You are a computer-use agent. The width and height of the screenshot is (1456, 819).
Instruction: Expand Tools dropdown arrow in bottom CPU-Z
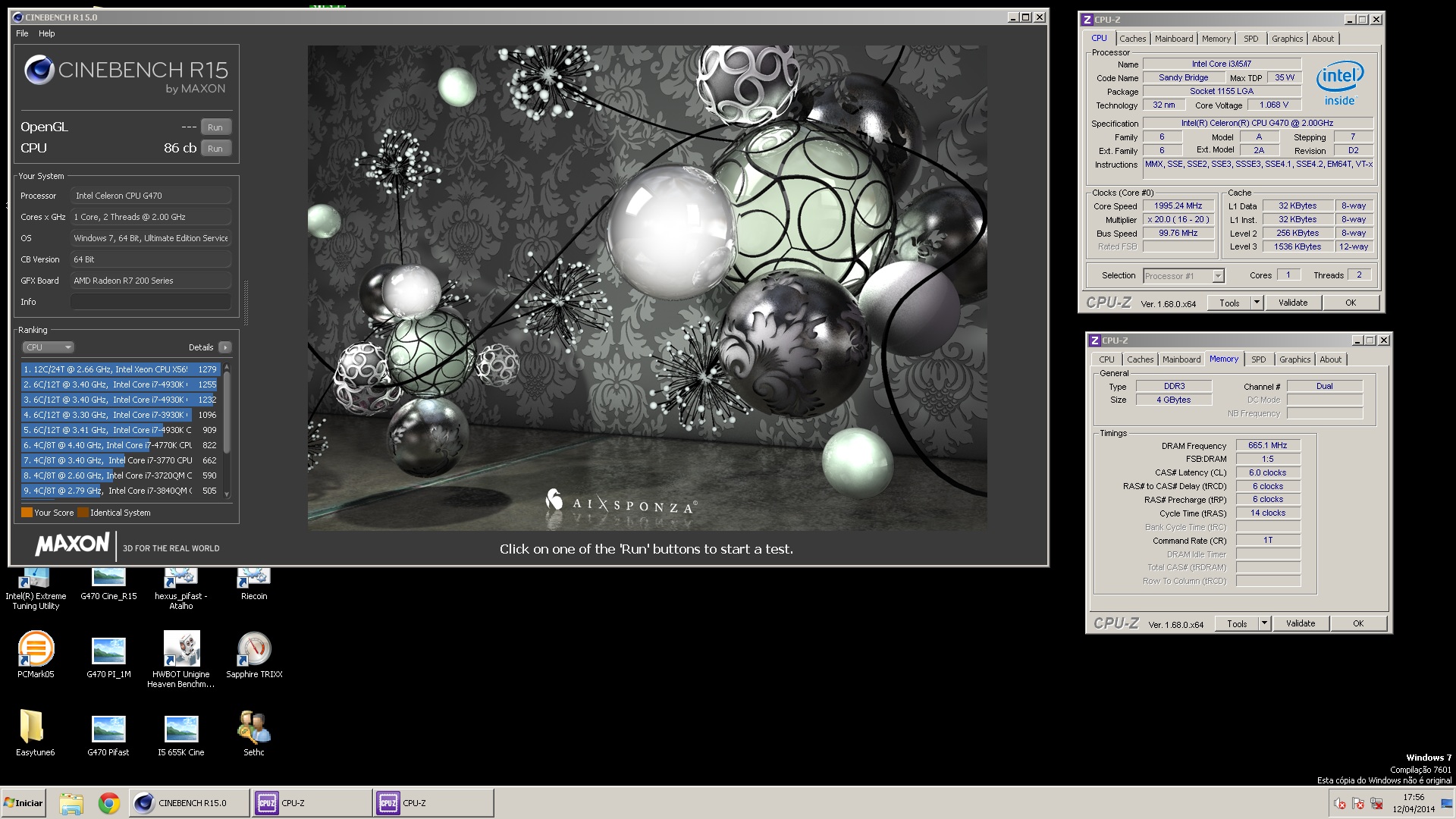tap(1263, 623)
